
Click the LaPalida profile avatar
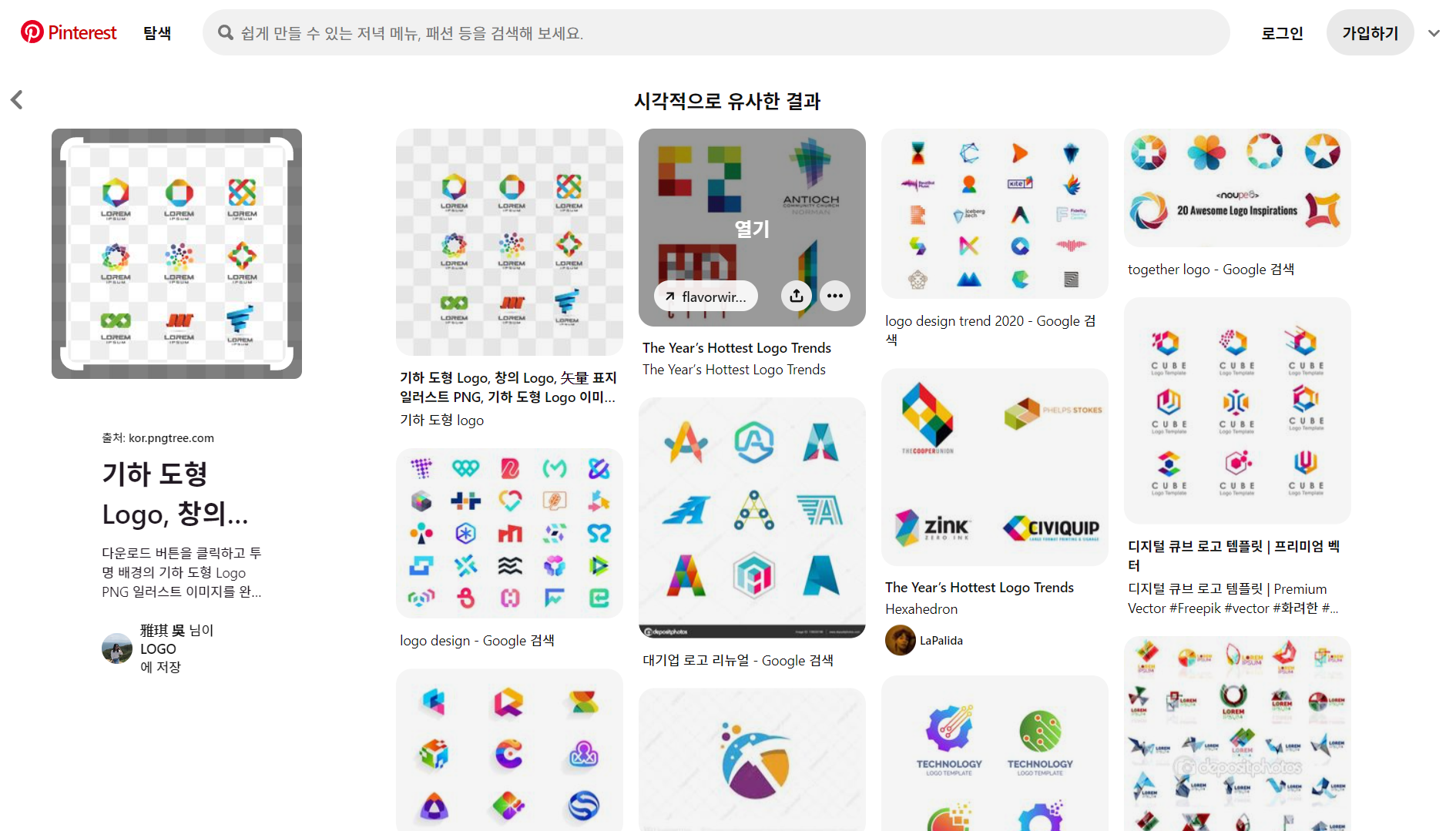tap(900, 640)
